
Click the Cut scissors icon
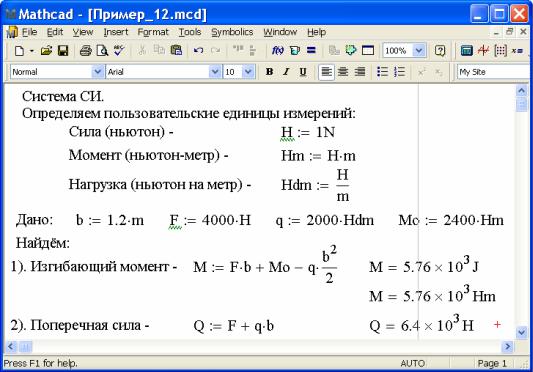(142, 51)
